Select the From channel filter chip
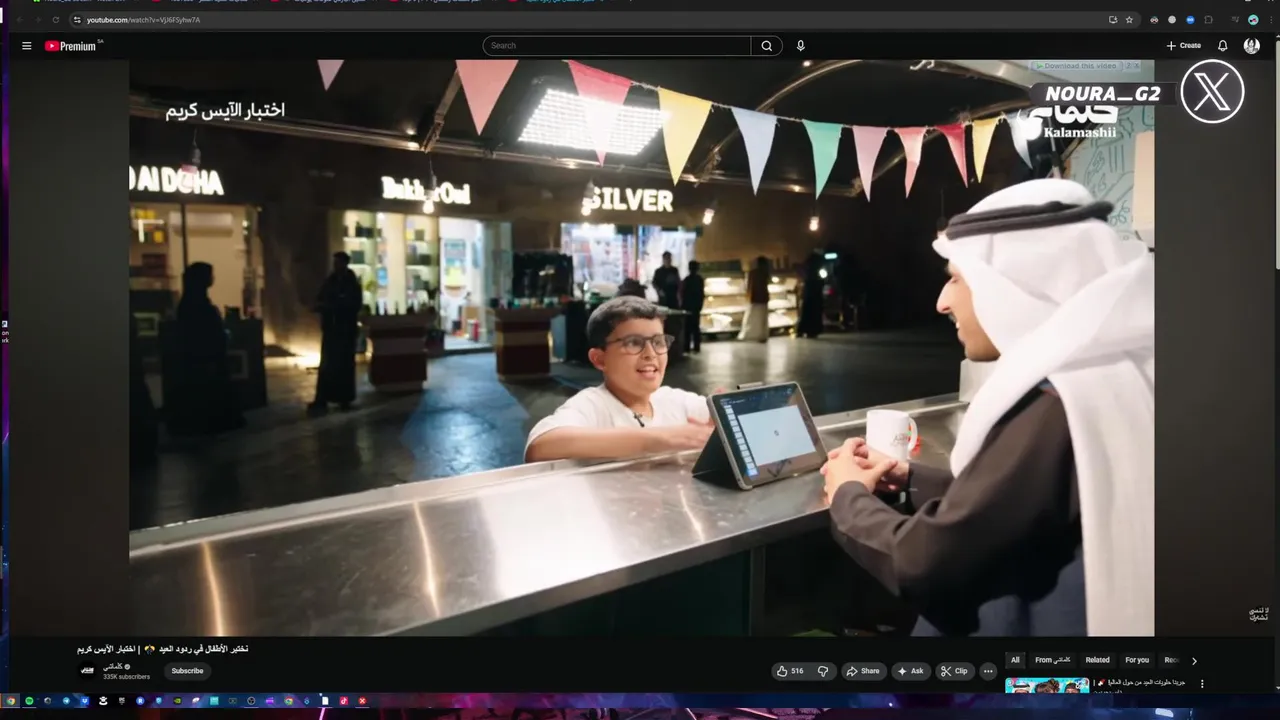This screenshot has height=720, width=1280. coord(1052,660)
